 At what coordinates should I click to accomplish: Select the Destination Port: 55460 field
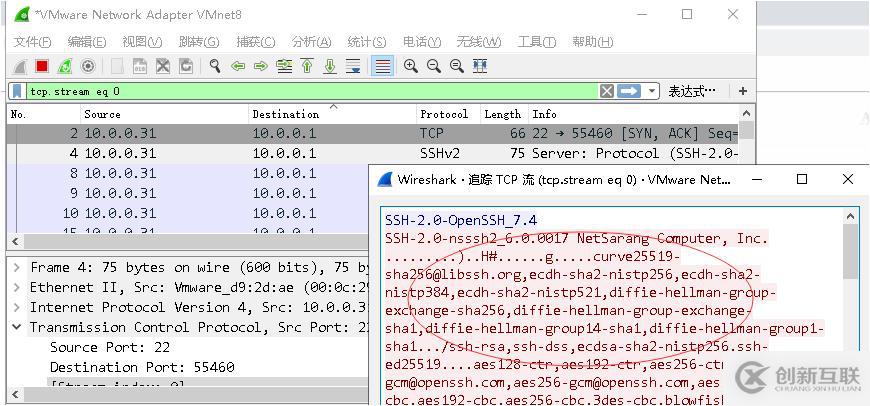(142, 367)
